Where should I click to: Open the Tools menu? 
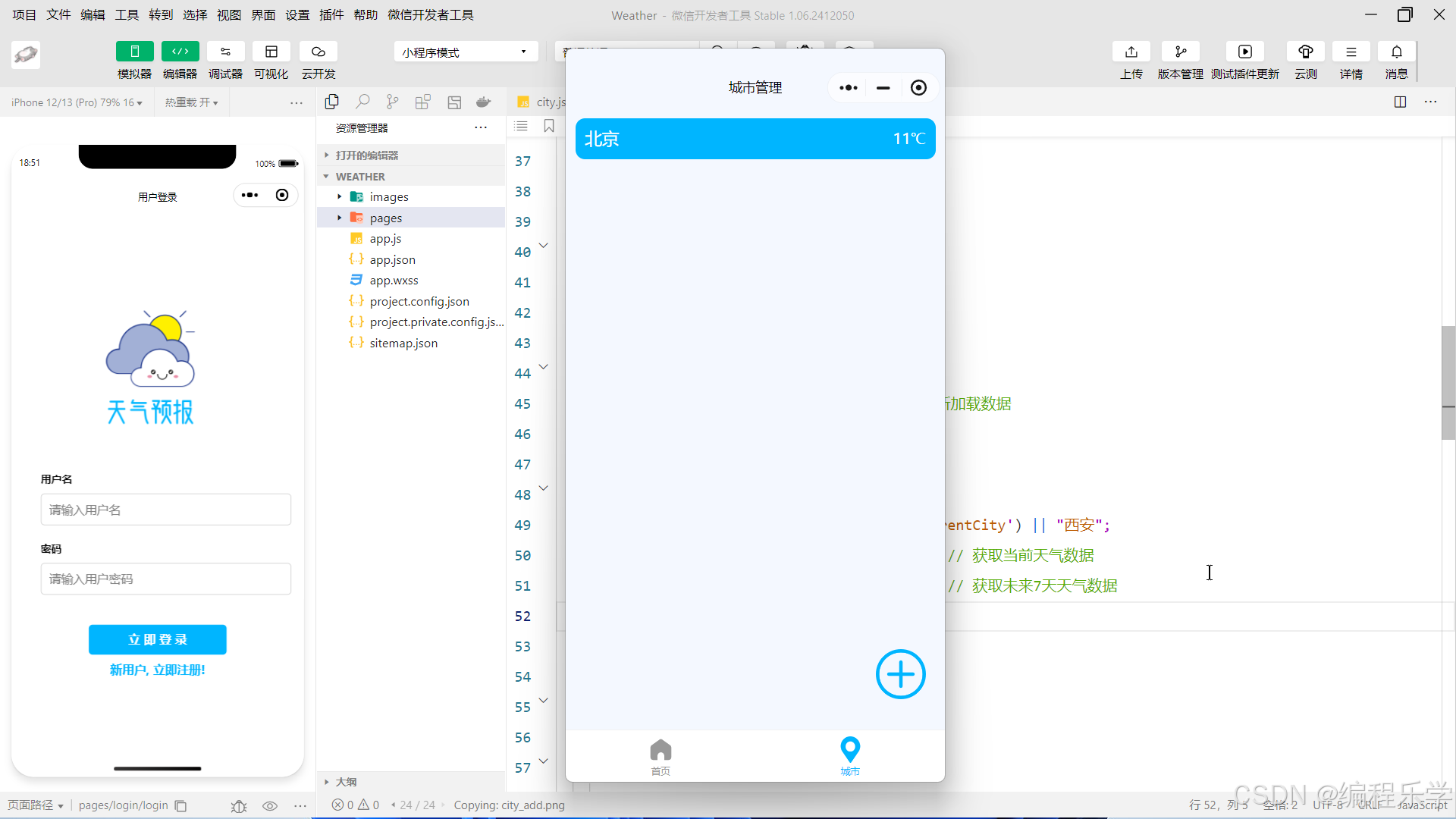[x=127, y=14]
